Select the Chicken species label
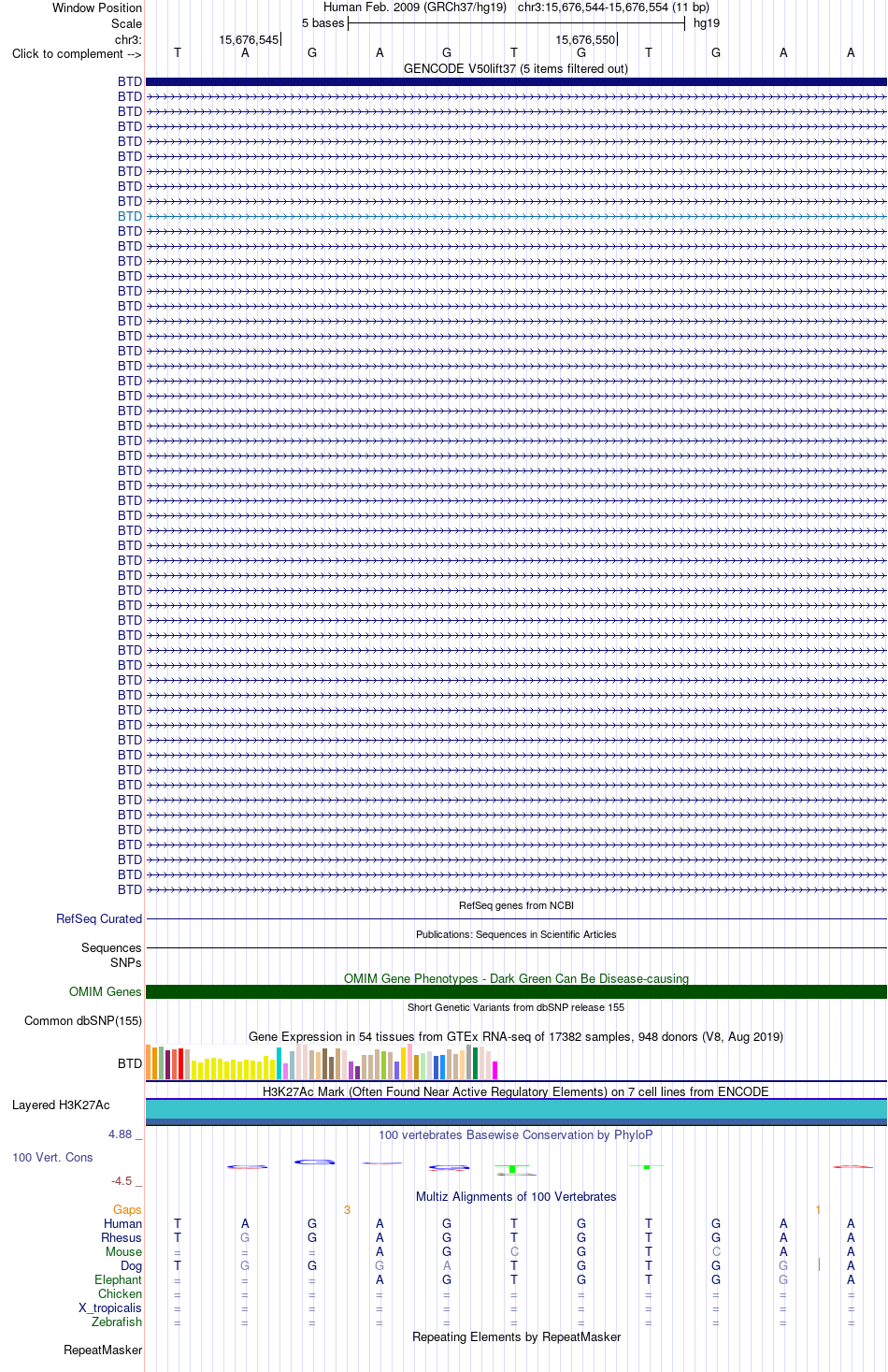Viewport: 888px width, 1372px height. [x=121, y=1293]
